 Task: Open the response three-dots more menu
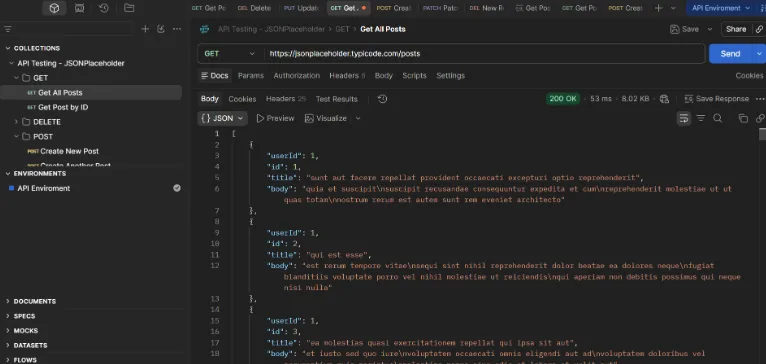760,99
